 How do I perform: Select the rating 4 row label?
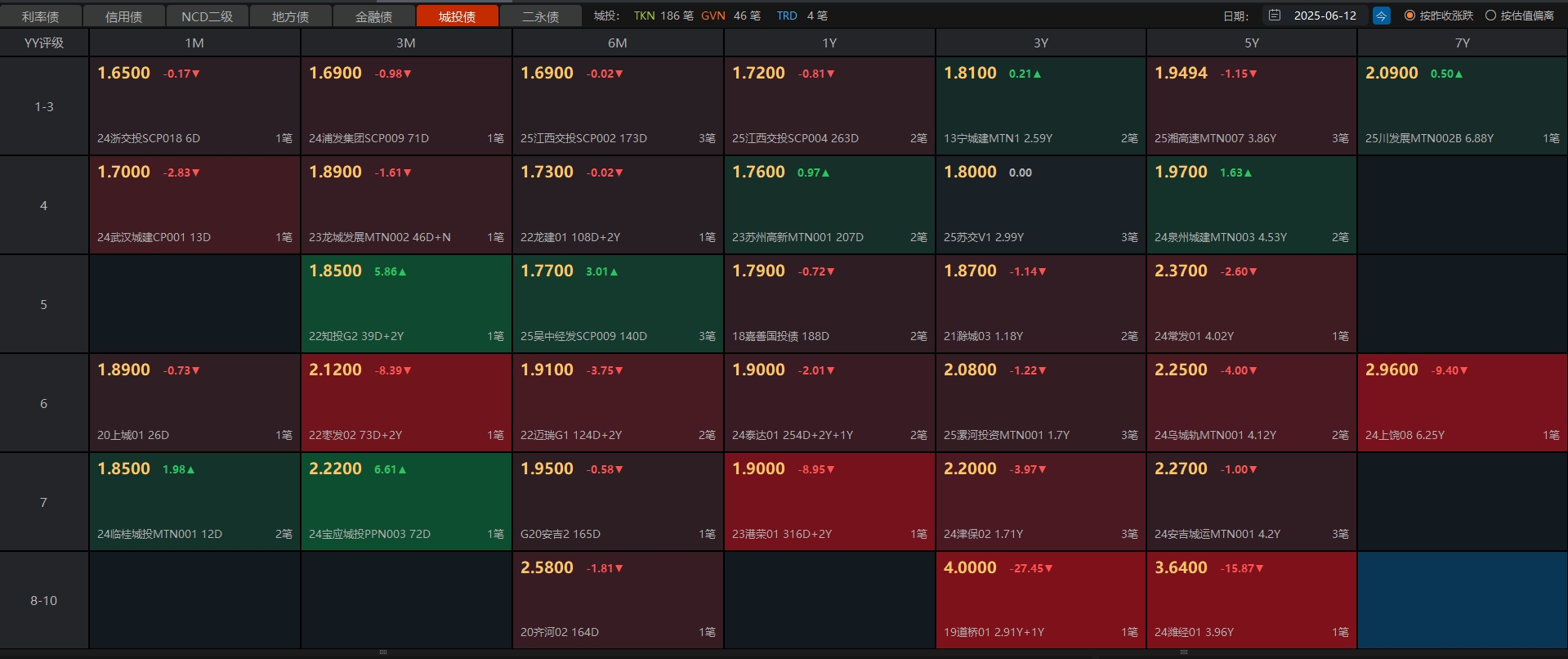(44, 205)
